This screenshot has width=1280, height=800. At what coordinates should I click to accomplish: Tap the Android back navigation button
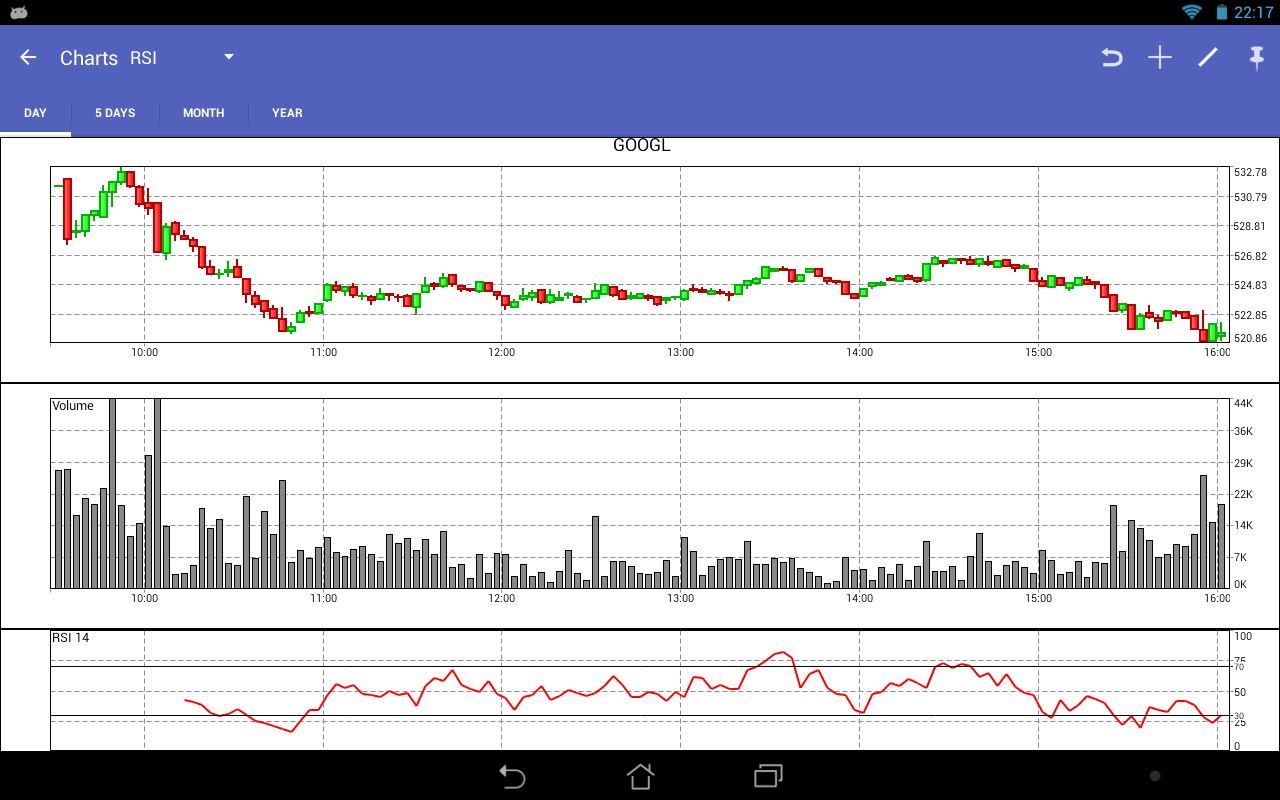(512, 776)
